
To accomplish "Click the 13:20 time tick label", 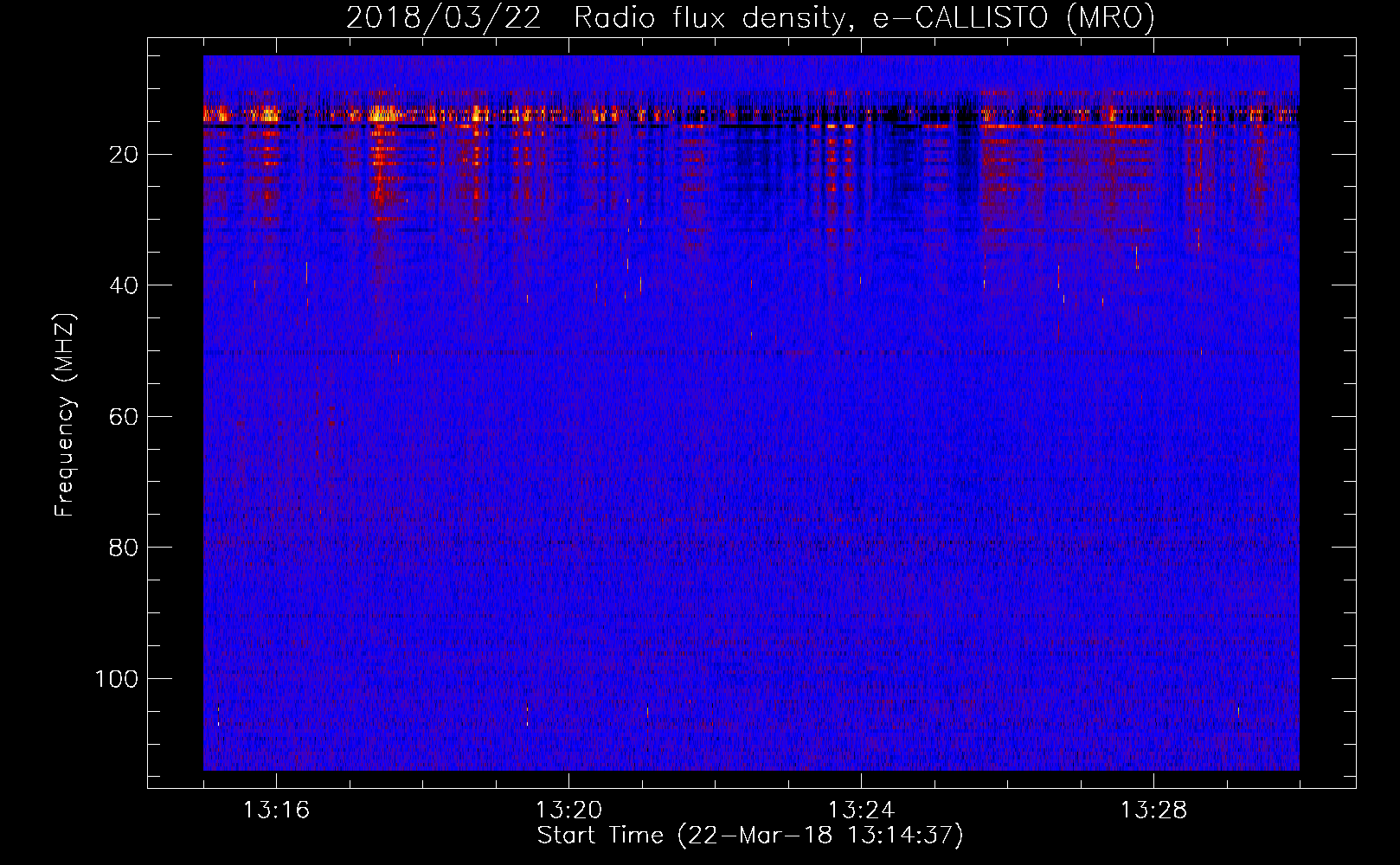I will [568, 811].
